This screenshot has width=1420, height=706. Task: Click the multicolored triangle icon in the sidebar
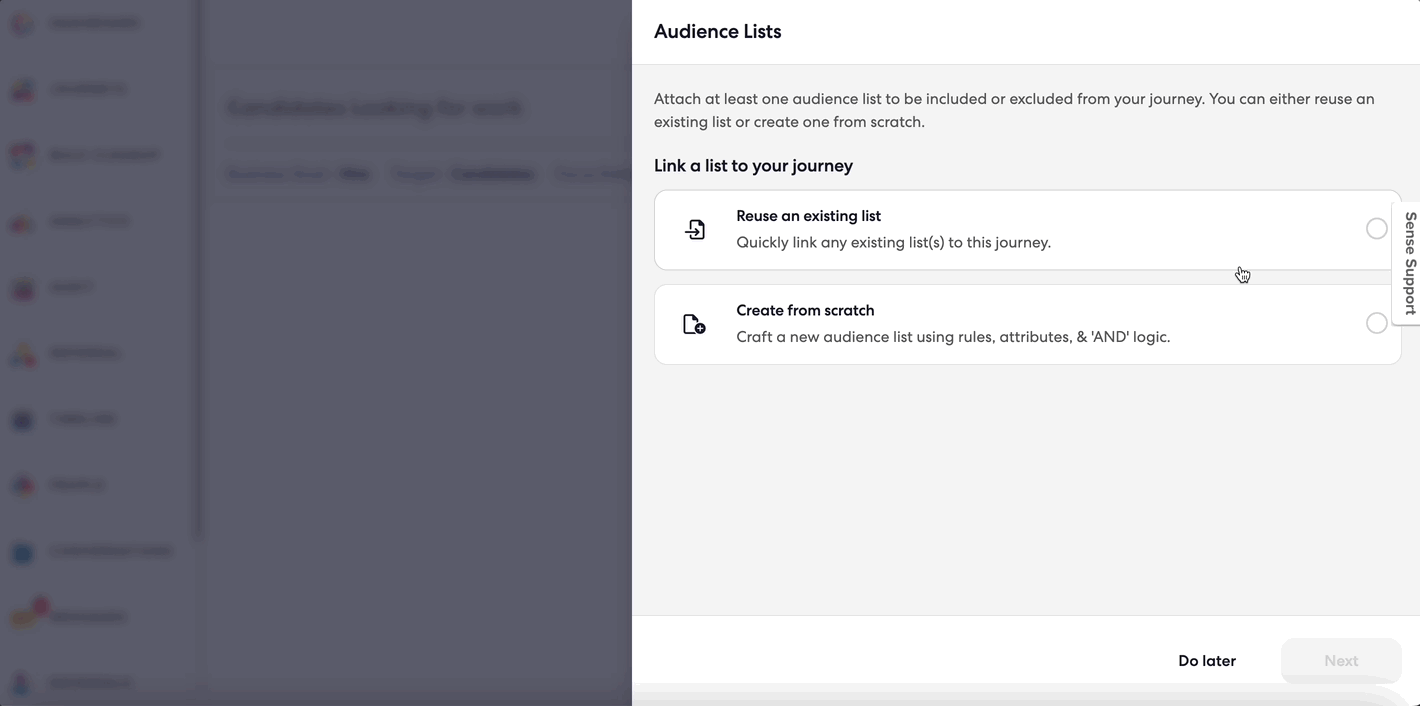click(22, 352)
